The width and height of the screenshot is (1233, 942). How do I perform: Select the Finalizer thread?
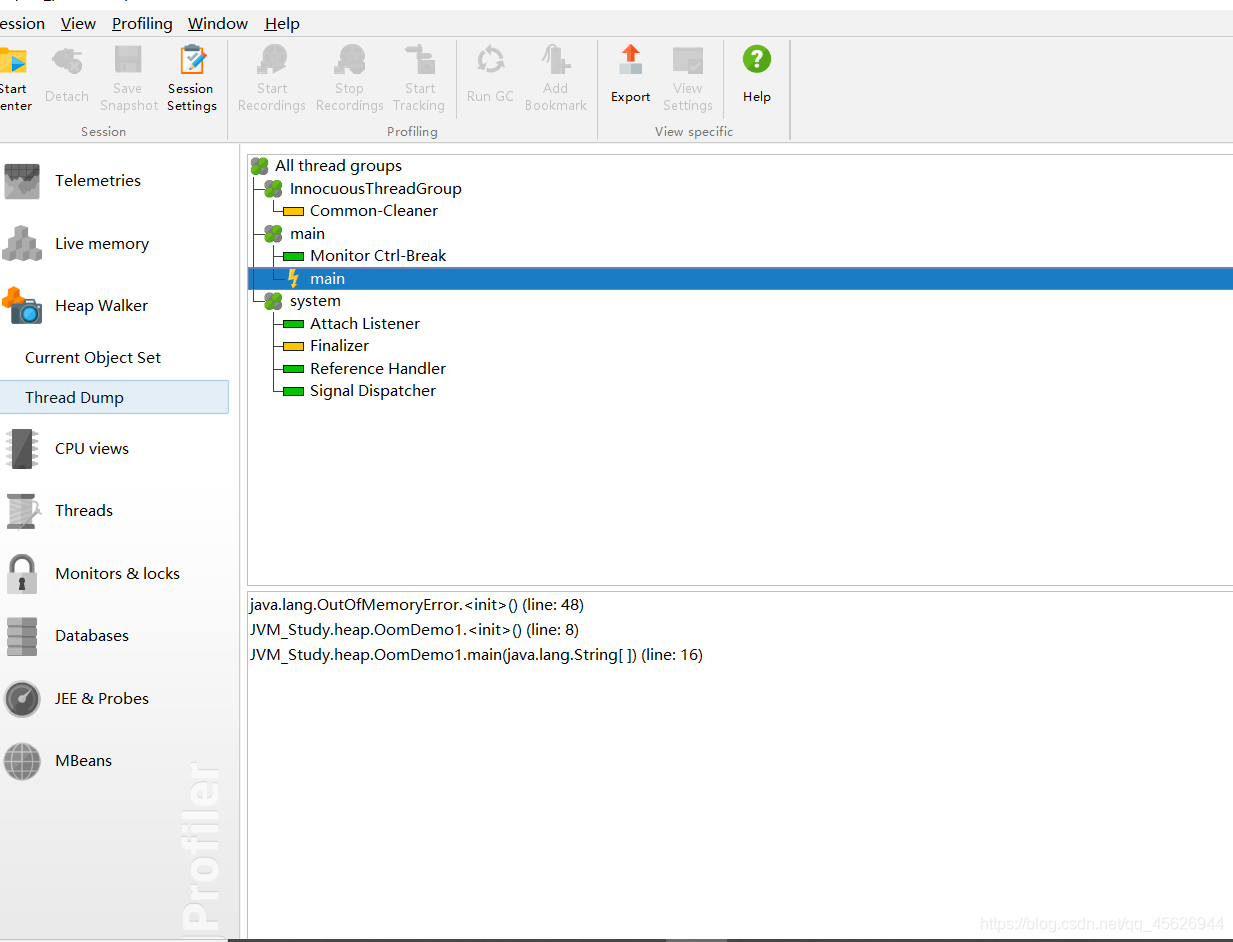(339, 346)
